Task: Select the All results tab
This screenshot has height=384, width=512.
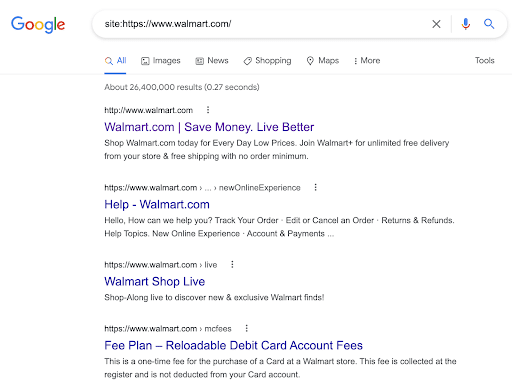Action: pyautogui.click(x=115, y=61)
